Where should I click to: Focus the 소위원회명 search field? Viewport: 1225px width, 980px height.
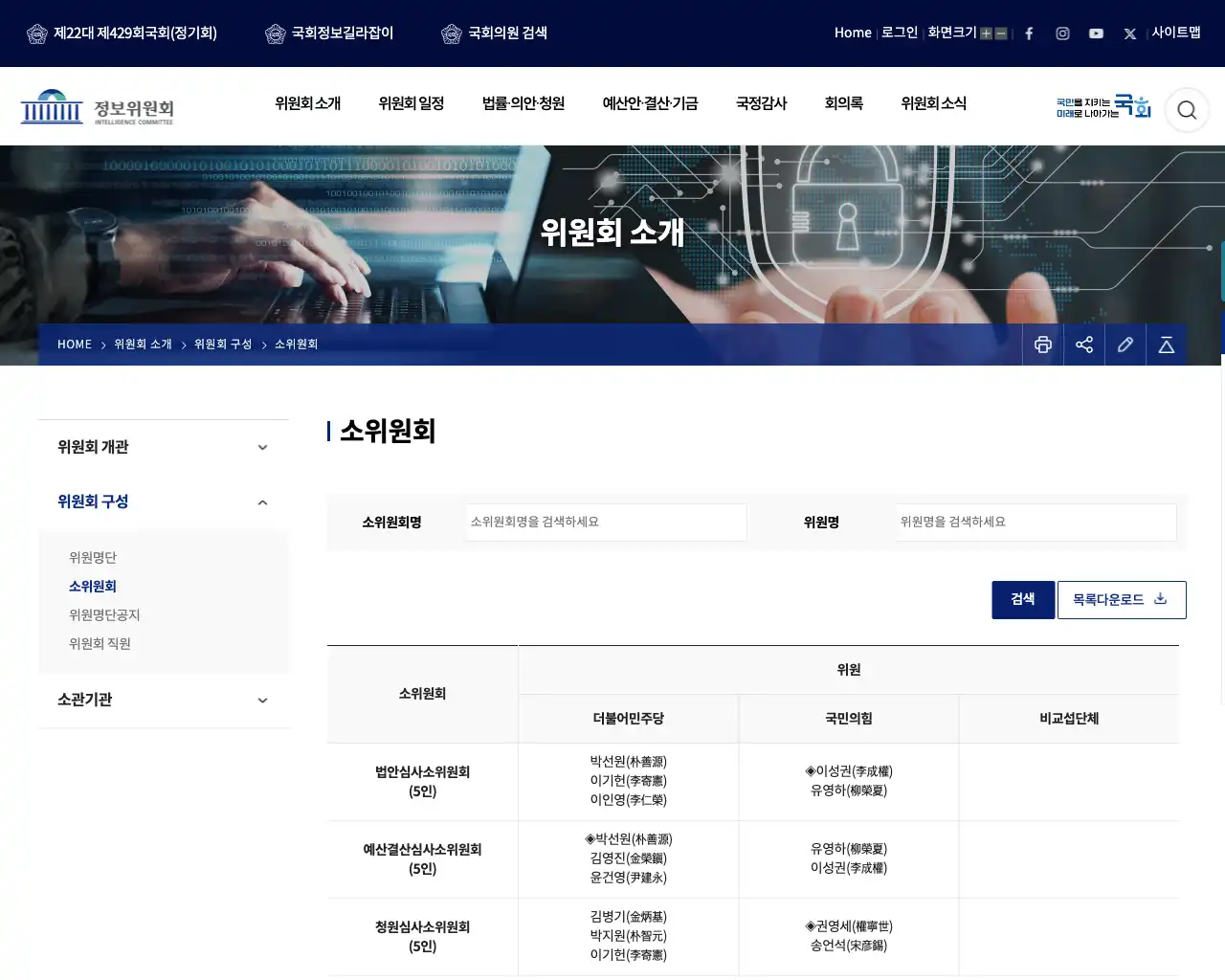606,523
